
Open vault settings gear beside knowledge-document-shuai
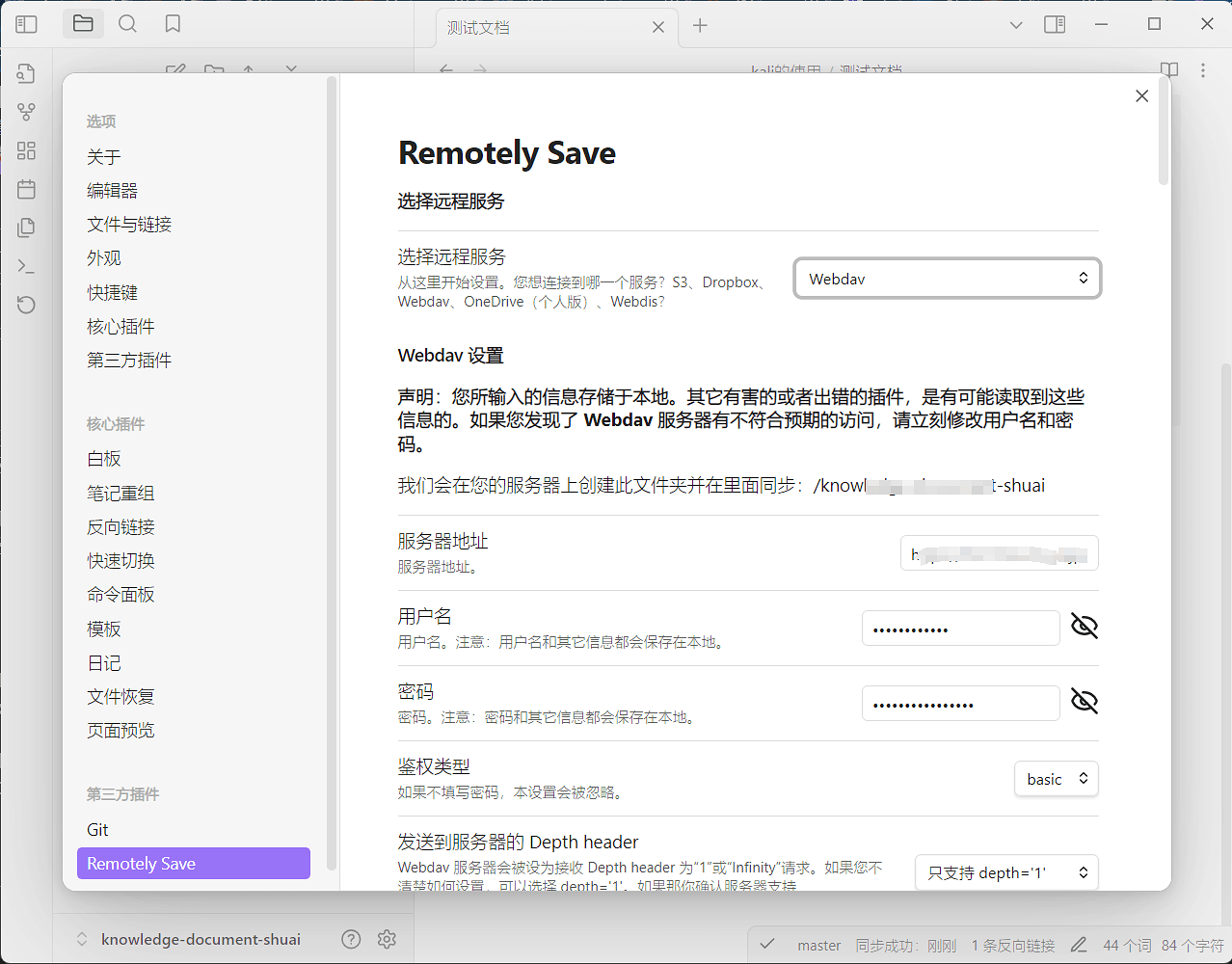tap(387, 938)
